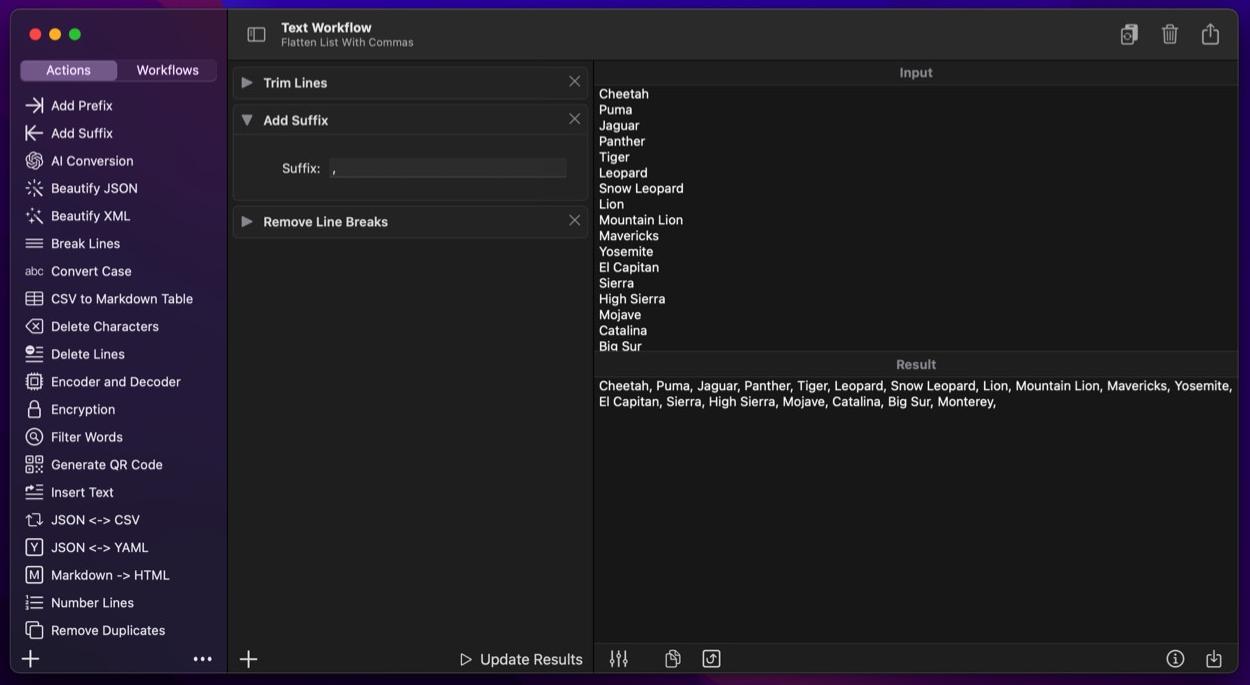
Task: Click the save result download icon
Action: coord(1214,659)
